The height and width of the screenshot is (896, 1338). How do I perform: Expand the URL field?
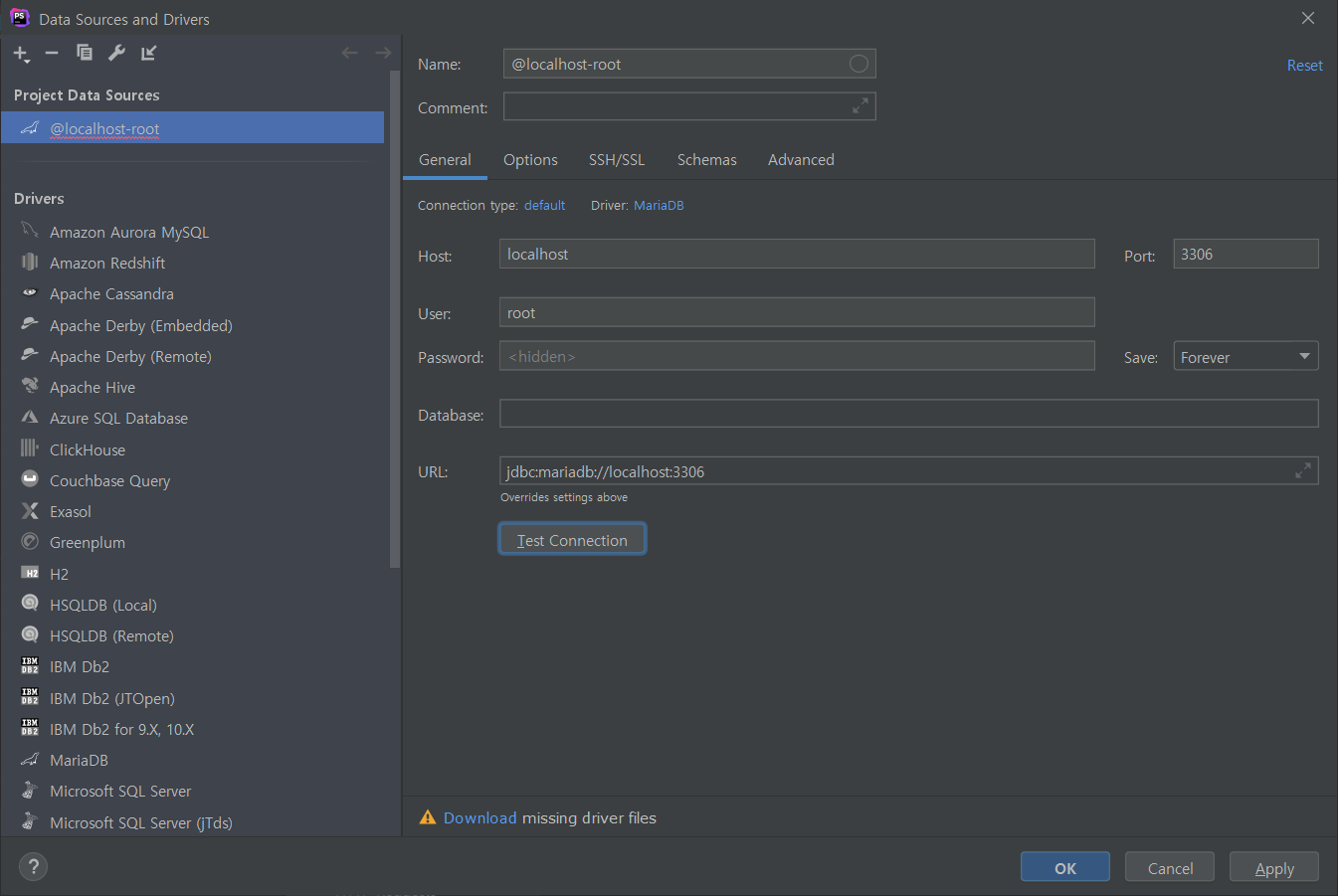pos(1303,470)
